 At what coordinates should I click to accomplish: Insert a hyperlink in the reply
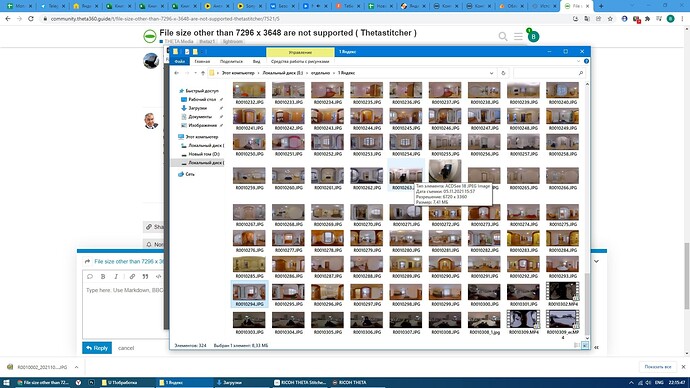pyautogui.click(x=132, y=277)
